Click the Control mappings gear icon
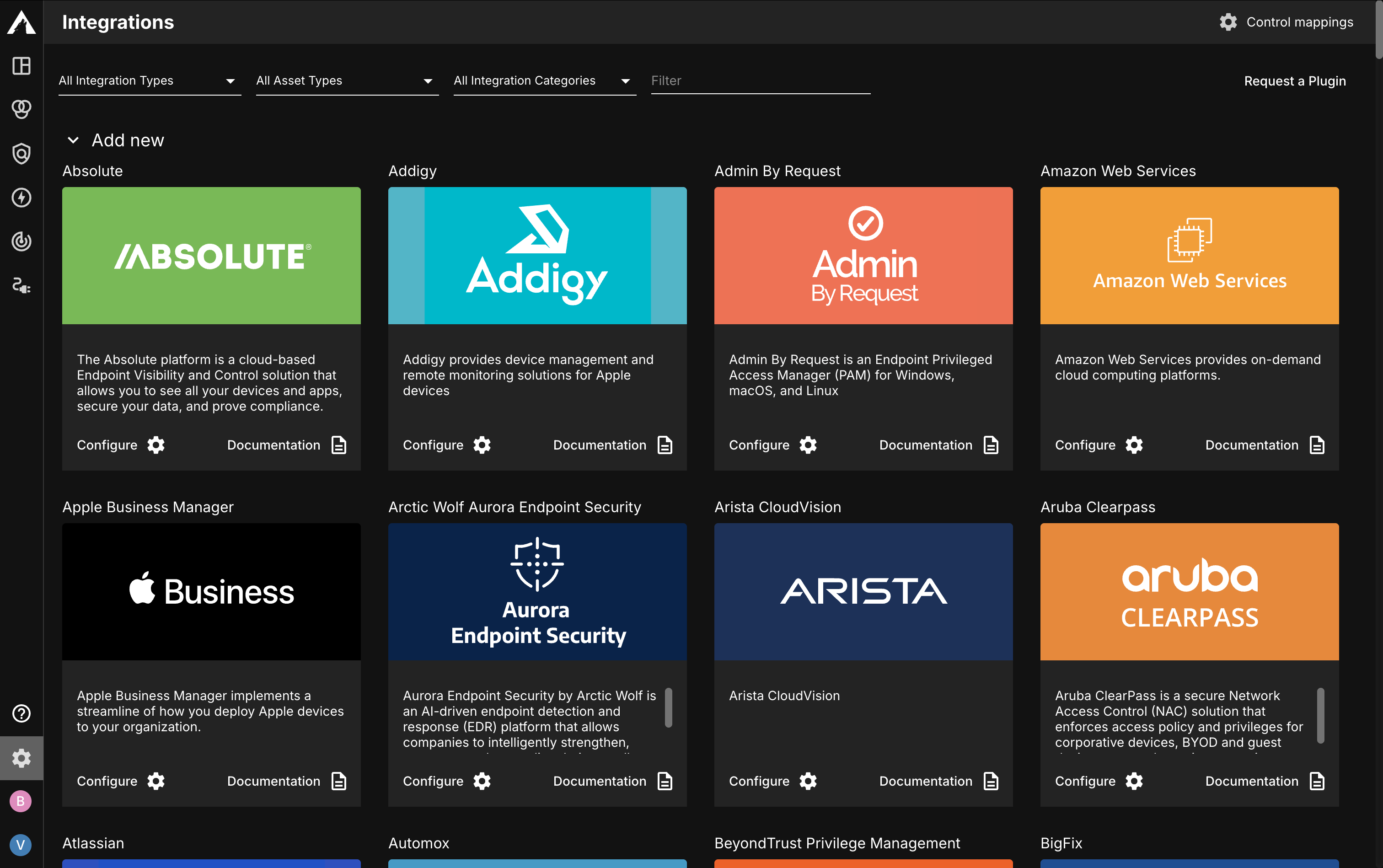The width and height of the screenshot is (1383, 868). click(x=1228, y=22)
